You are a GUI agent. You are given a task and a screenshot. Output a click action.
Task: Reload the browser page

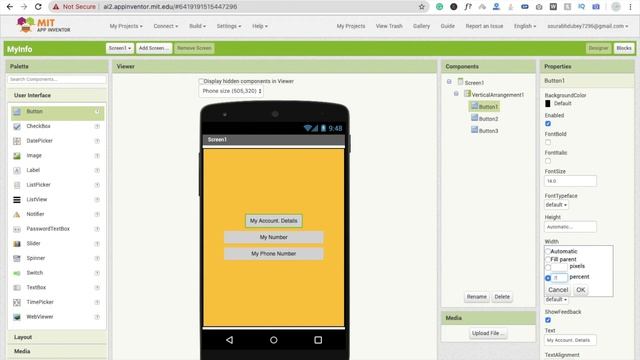click(38, 7)
